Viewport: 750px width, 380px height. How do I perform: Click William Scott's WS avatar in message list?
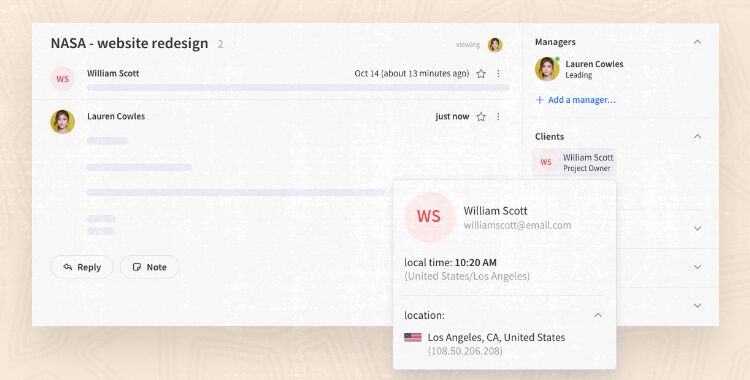tap(63, 79)
